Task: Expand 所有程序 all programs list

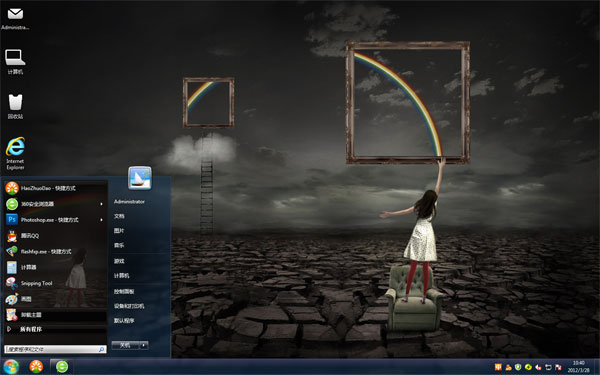Action: click(55, 329)
